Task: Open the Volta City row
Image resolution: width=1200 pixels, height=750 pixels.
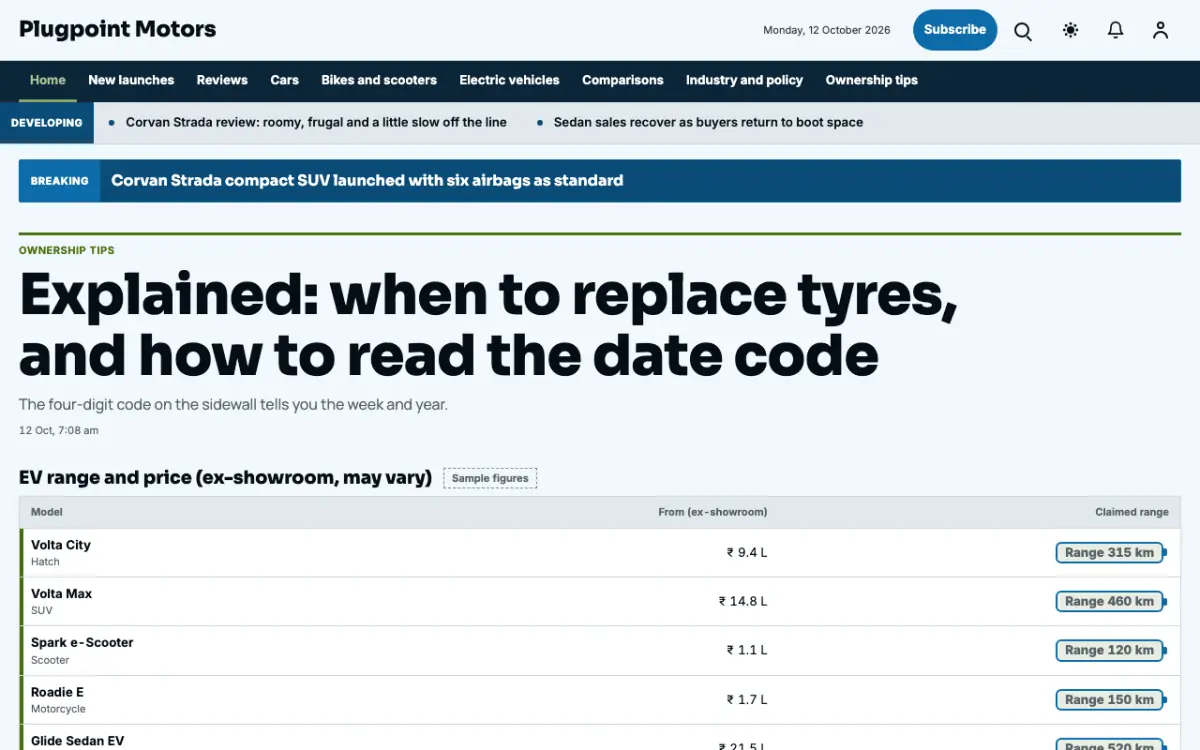Action: pos(600,553)
